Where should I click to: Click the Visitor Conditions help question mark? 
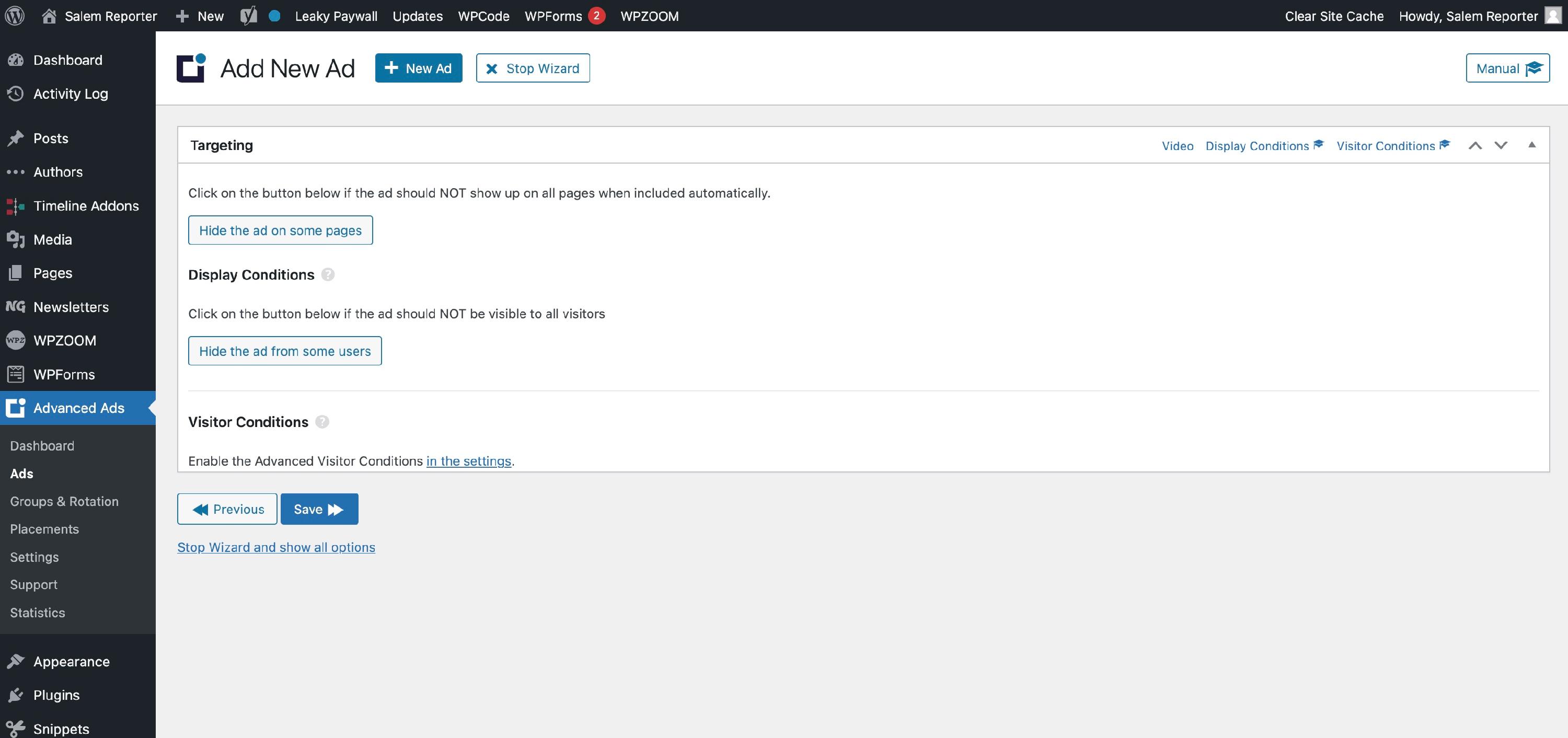[x=322, y=422]
